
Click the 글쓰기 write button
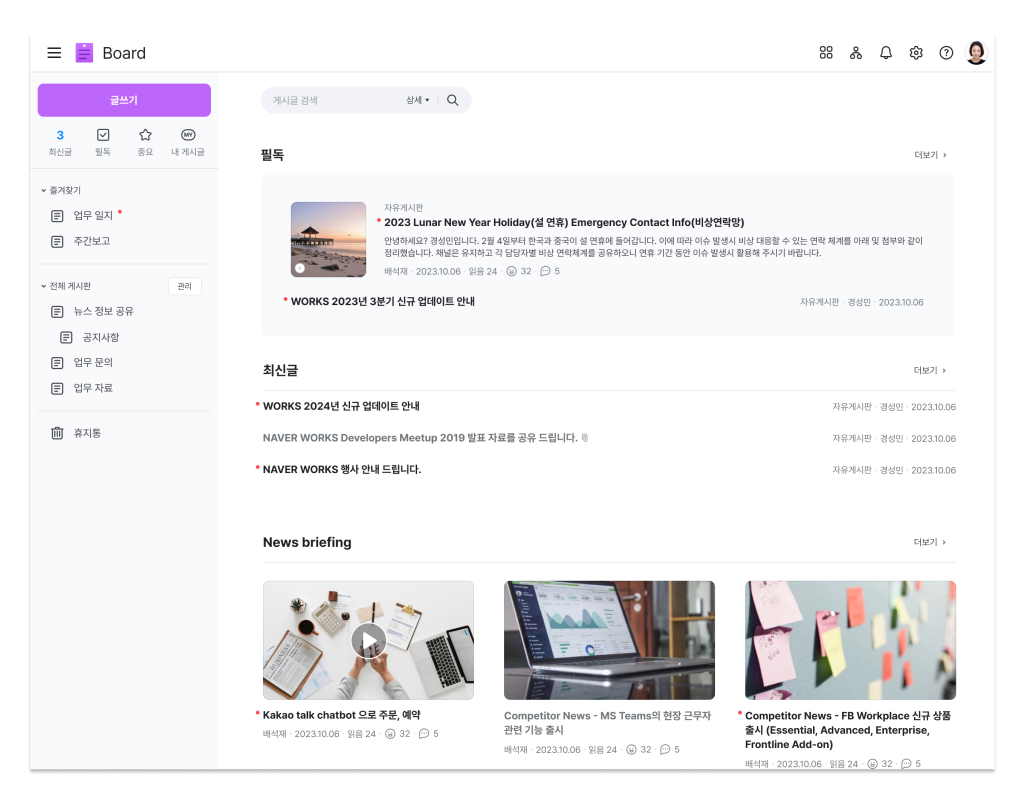click(124, 100)
